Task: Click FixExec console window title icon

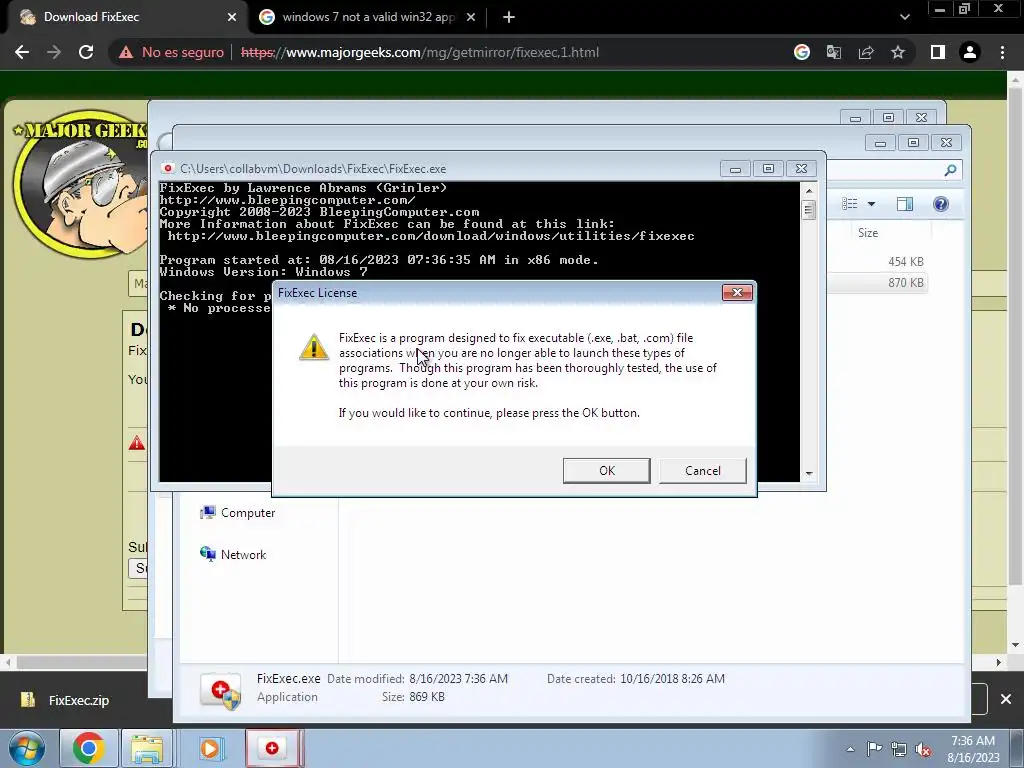Action: [x=168, y=168]
